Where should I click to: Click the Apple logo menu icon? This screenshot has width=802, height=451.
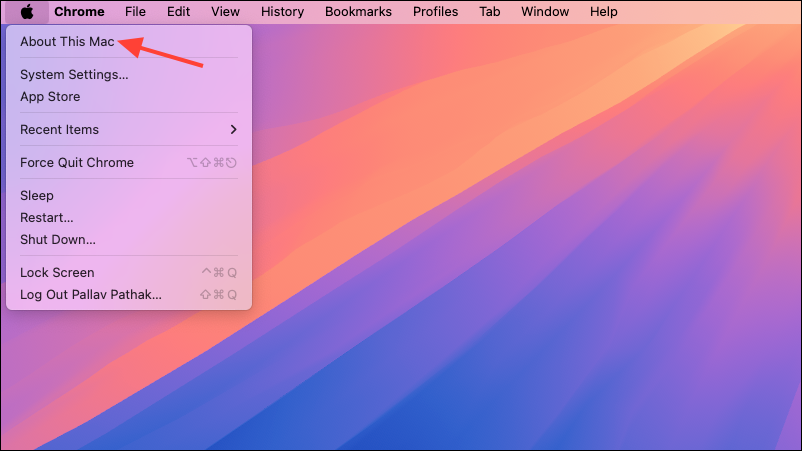click(27, 11)
